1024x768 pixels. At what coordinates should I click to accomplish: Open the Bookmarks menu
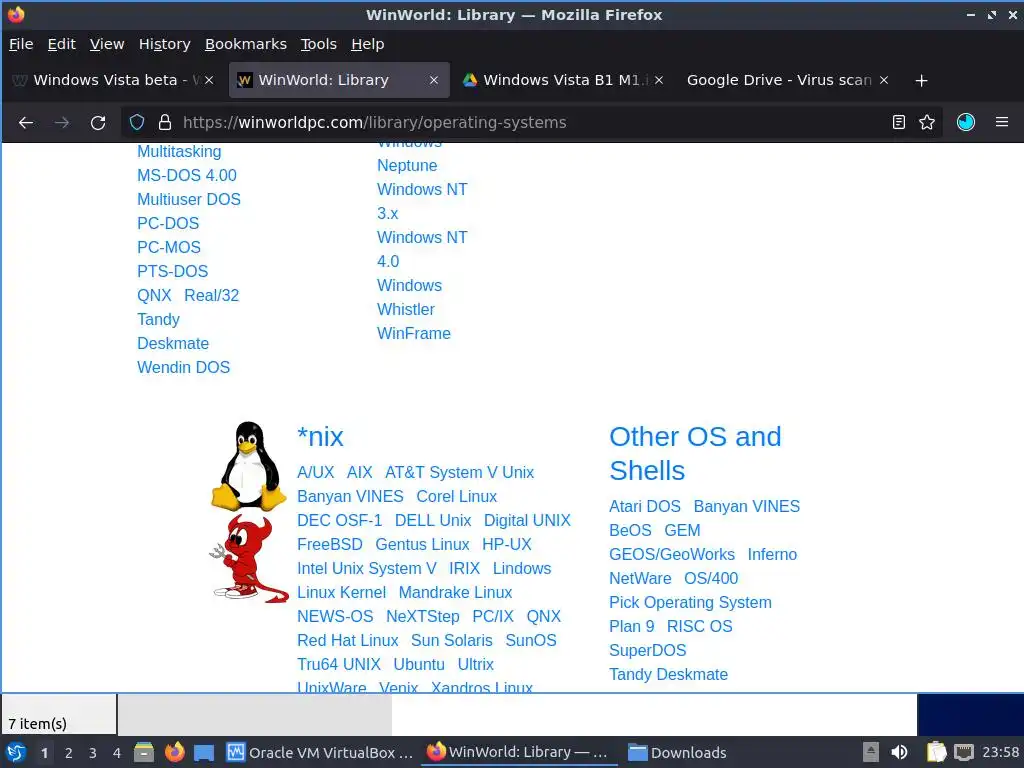click(x=246, y=44)
